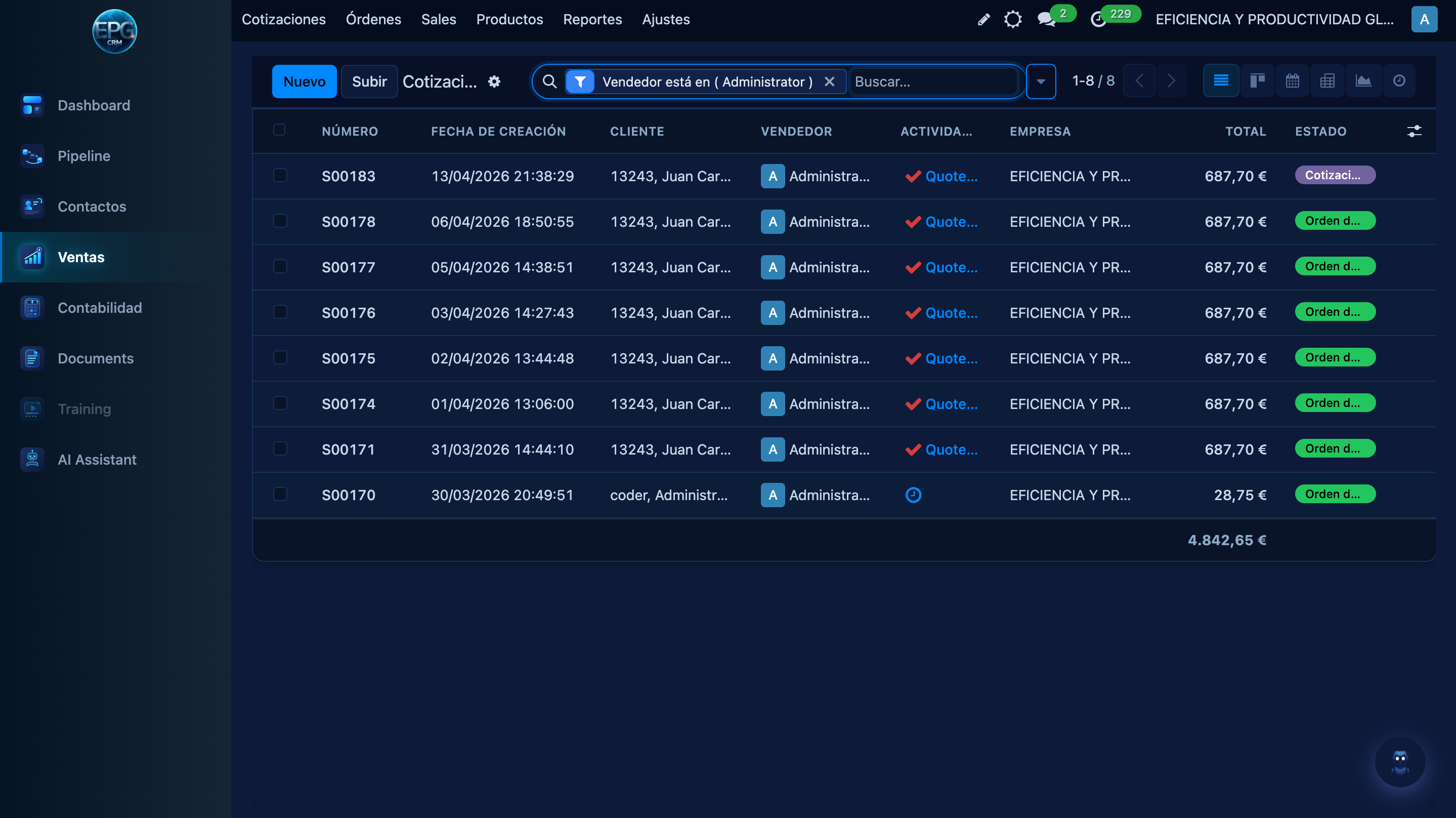Check the row checkbox for quote S00183
The width and height of the screenshot is (1456, 818).
pyautogui.click(x=280, y=175)
